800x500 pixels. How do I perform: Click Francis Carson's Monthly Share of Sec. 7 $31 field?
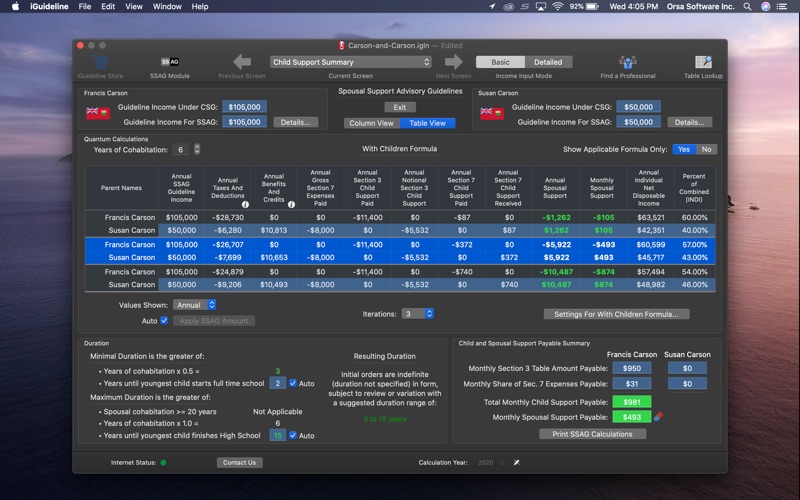tap(632, 383)
